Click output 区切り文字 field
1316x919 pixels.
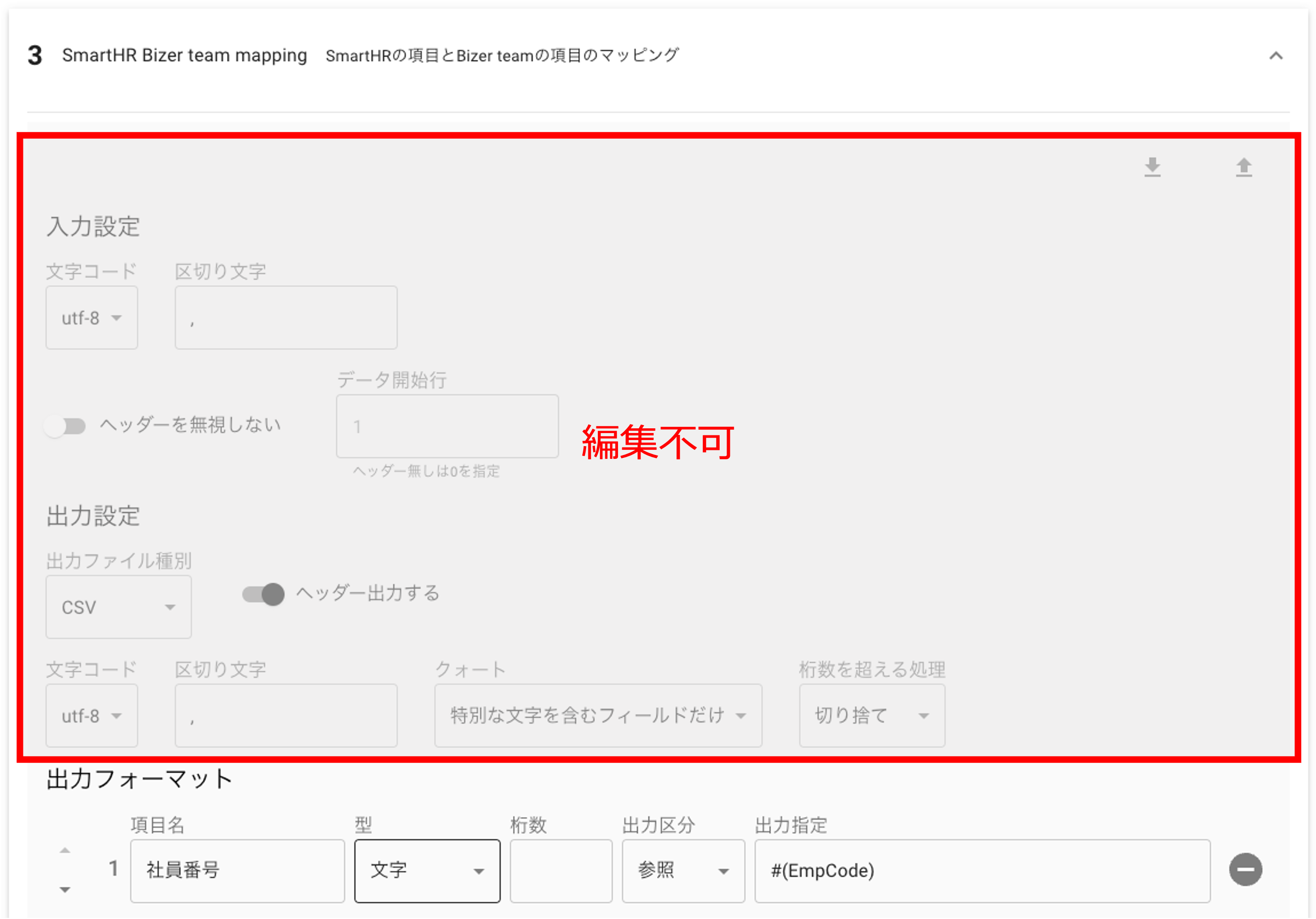286,715
